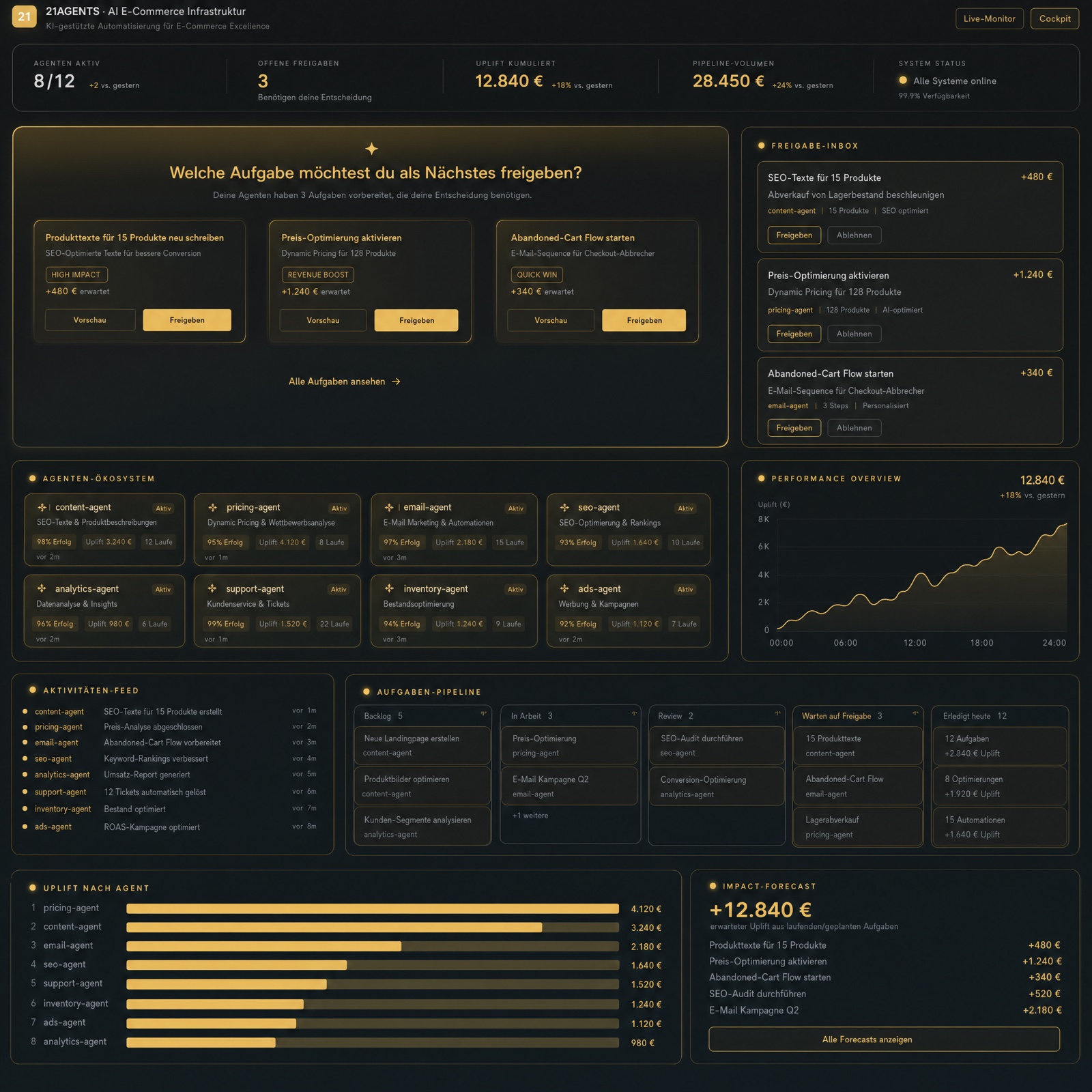
Task: Click the HIGH IMPACT tag
Action: click(x=76, y=274)
